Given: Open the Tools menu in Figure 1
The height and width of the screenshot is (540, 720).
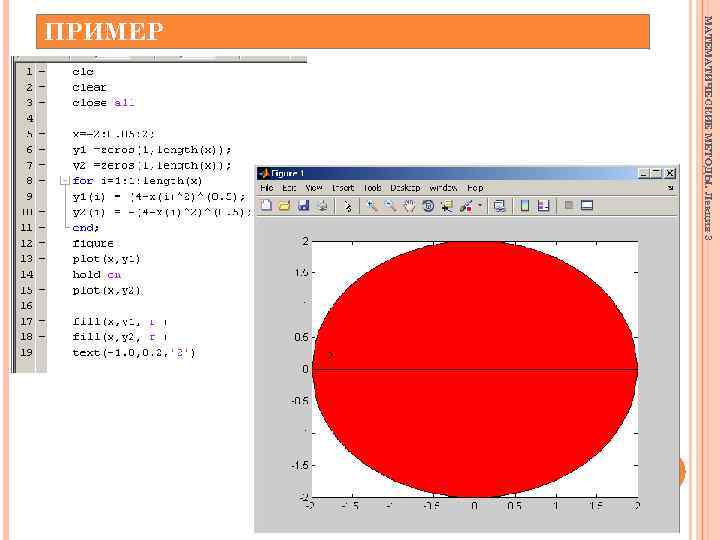Looking at the screenshot, I should 372,188.
